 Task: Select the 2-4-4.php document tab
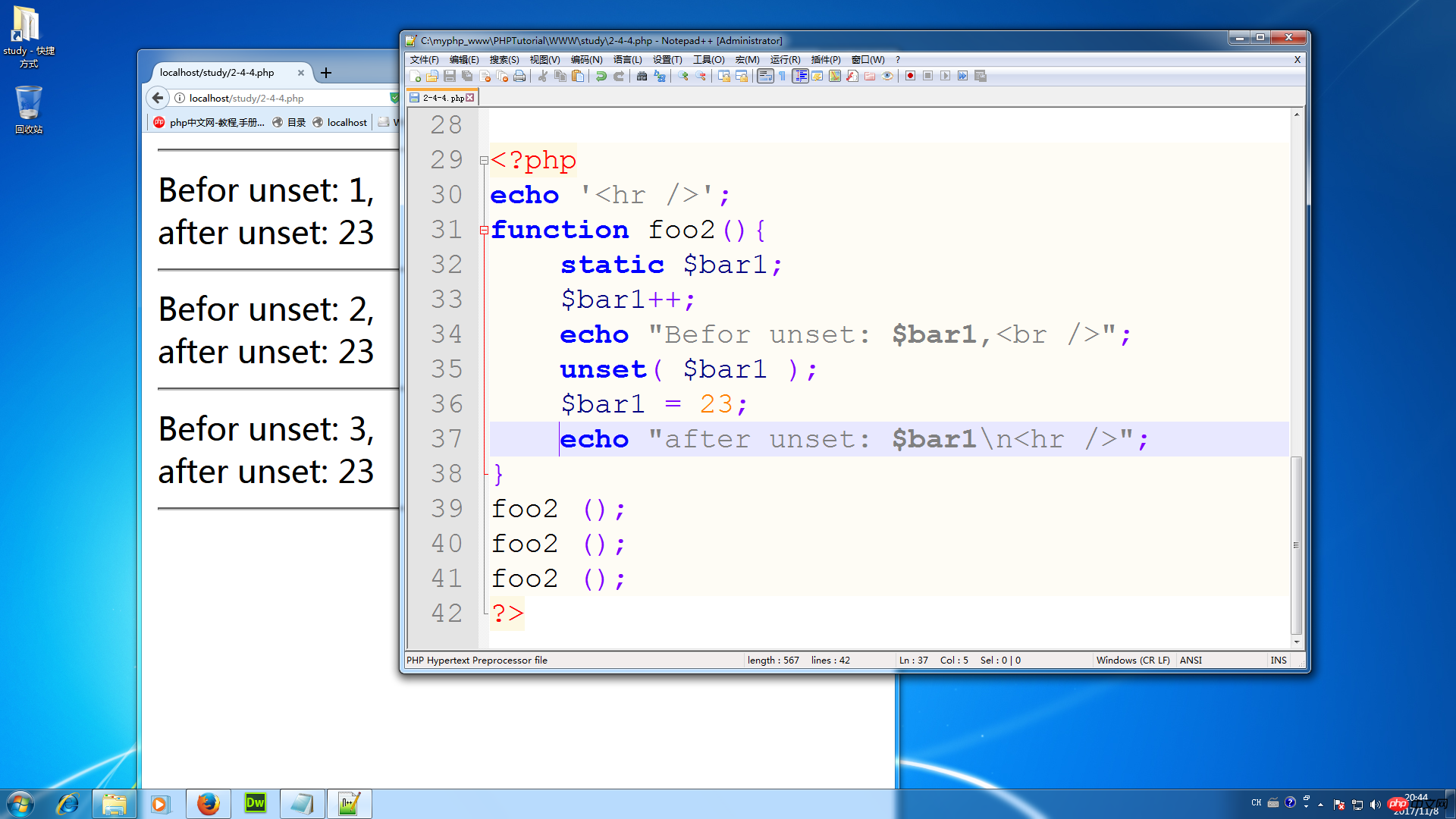pyautogui.click(x=442, y=98)
